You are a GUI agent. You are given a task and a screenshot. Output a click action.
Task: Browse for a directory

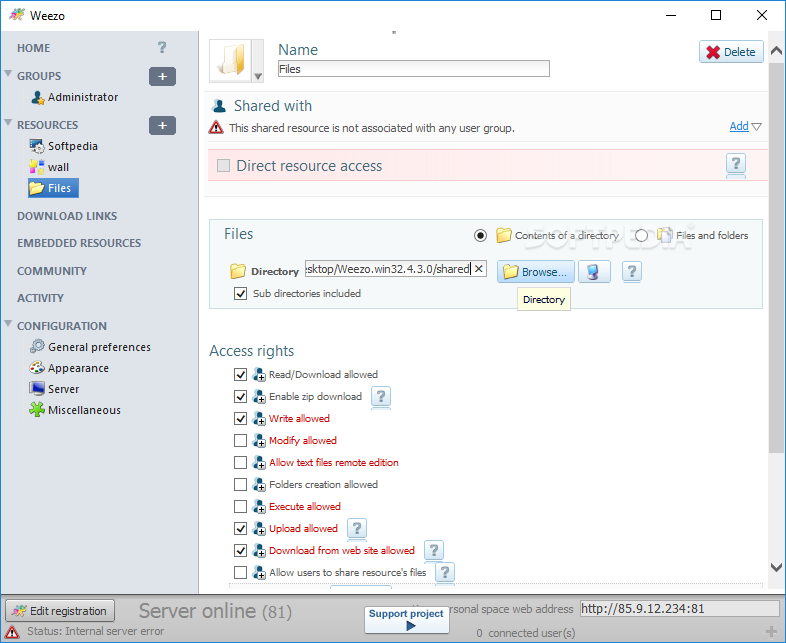click(535, 272)
